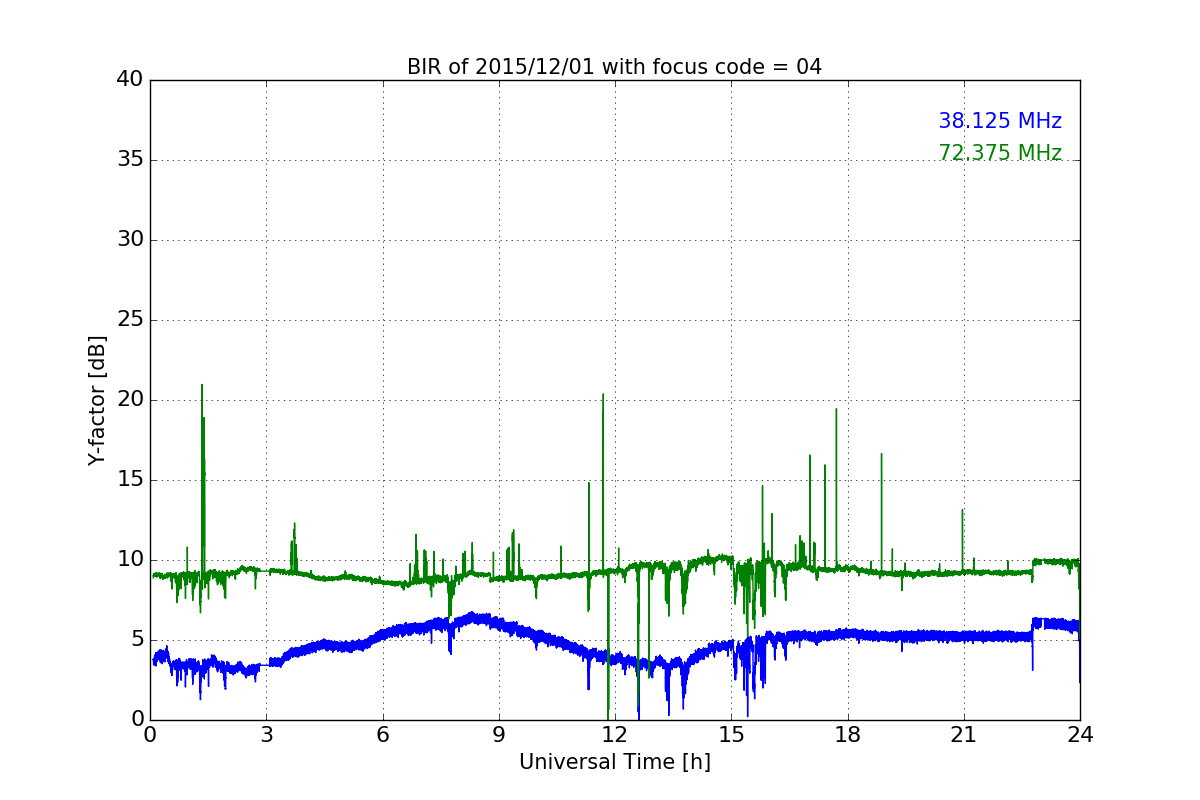Click the "Universal Time [h]" axis label
The image size is (1200, 800).
coord(614,762)
